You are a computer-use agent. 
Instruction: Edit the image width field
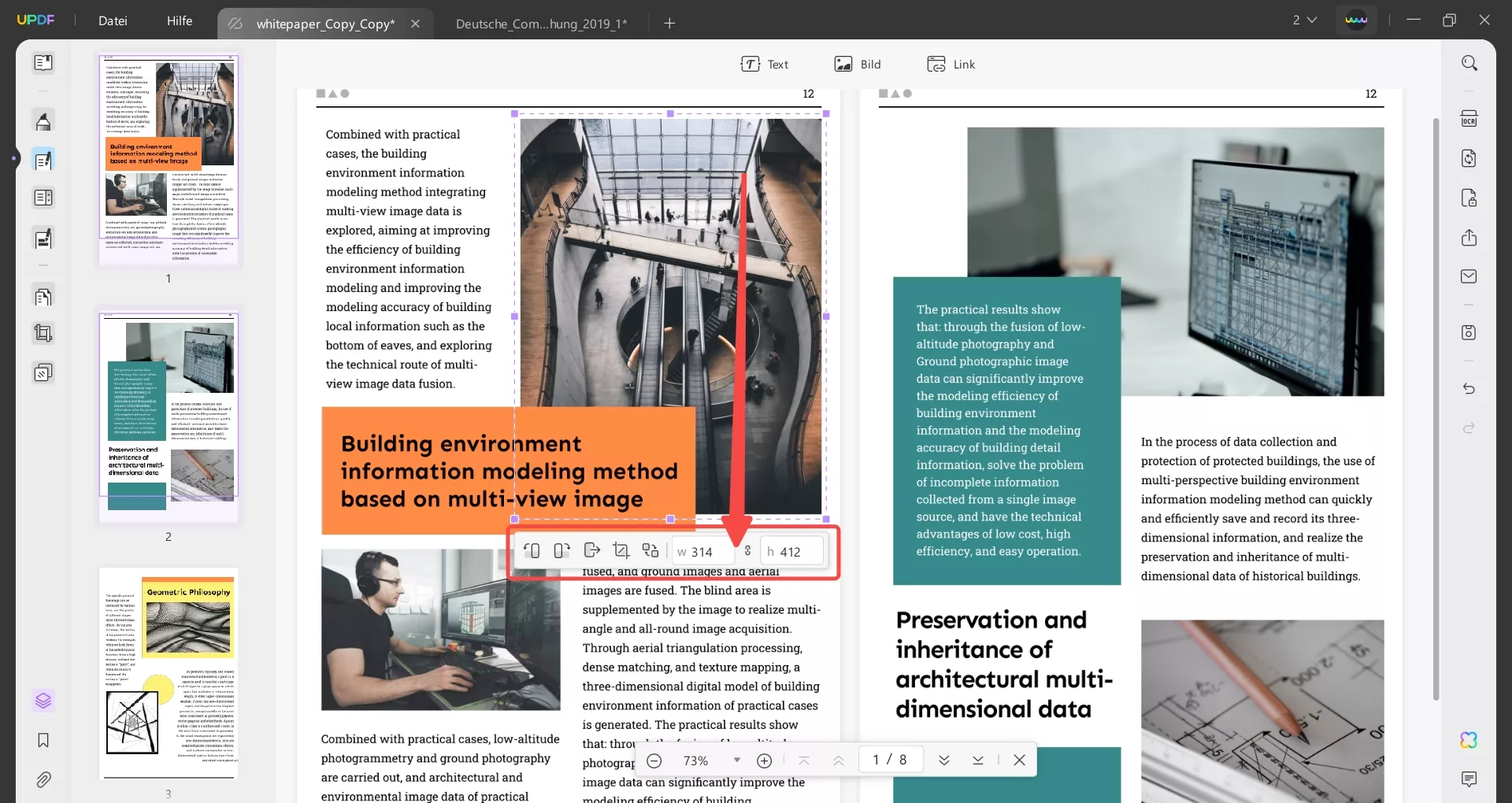tap(702, 552)
